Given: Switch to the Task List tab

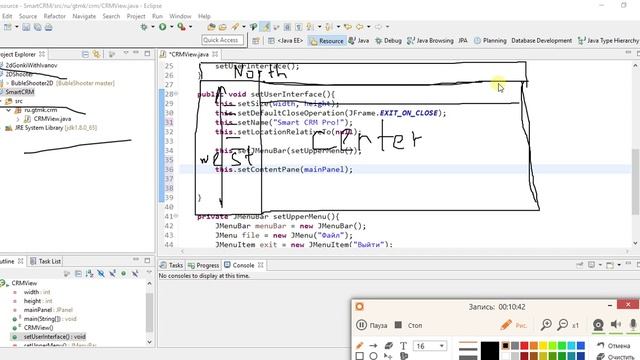Looking at the screenshot, I should tap(45, 261).
